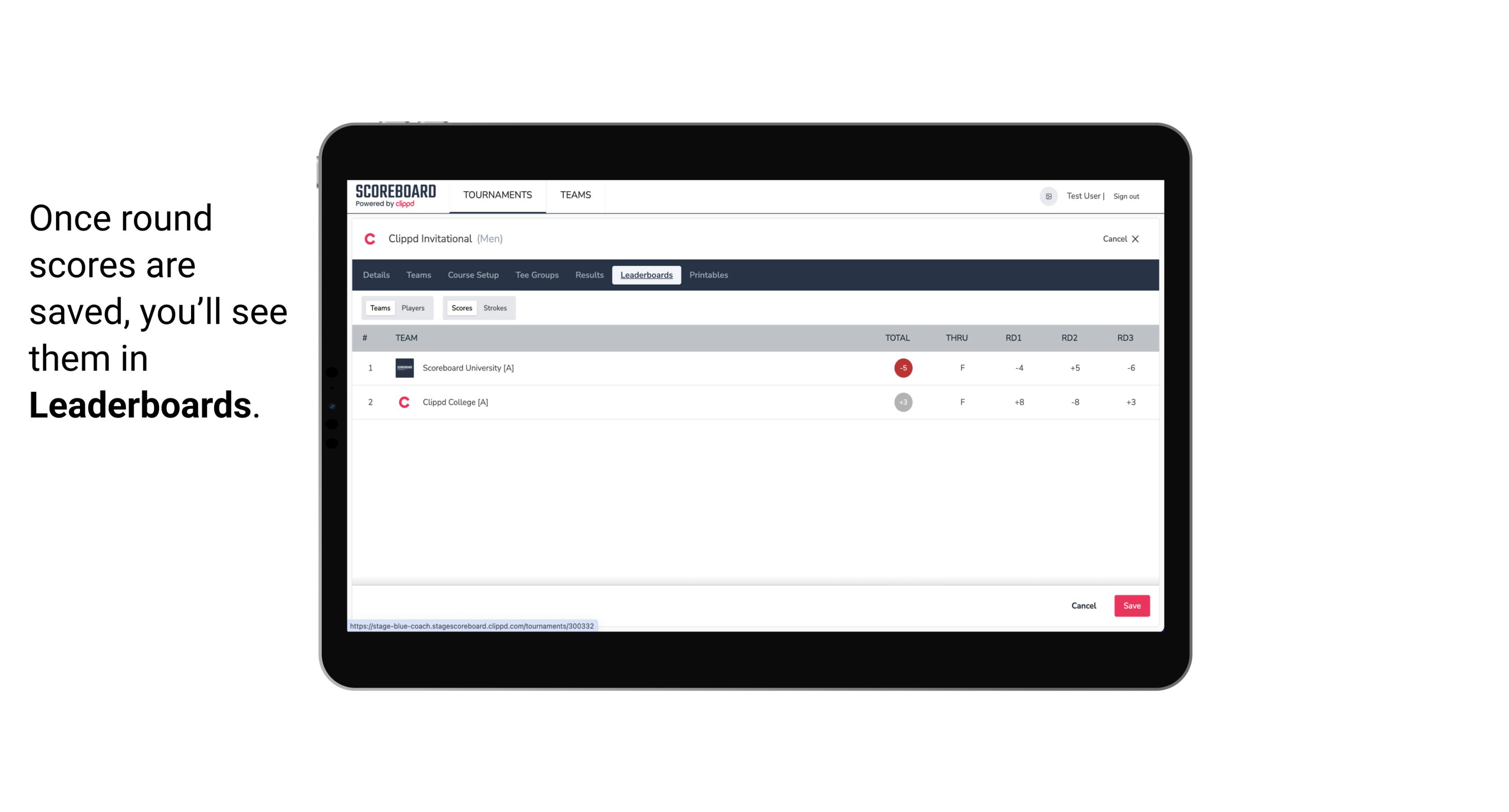Click the TOURNAMENTS menu item
The image size is (1509, 812).
point(498,195)
